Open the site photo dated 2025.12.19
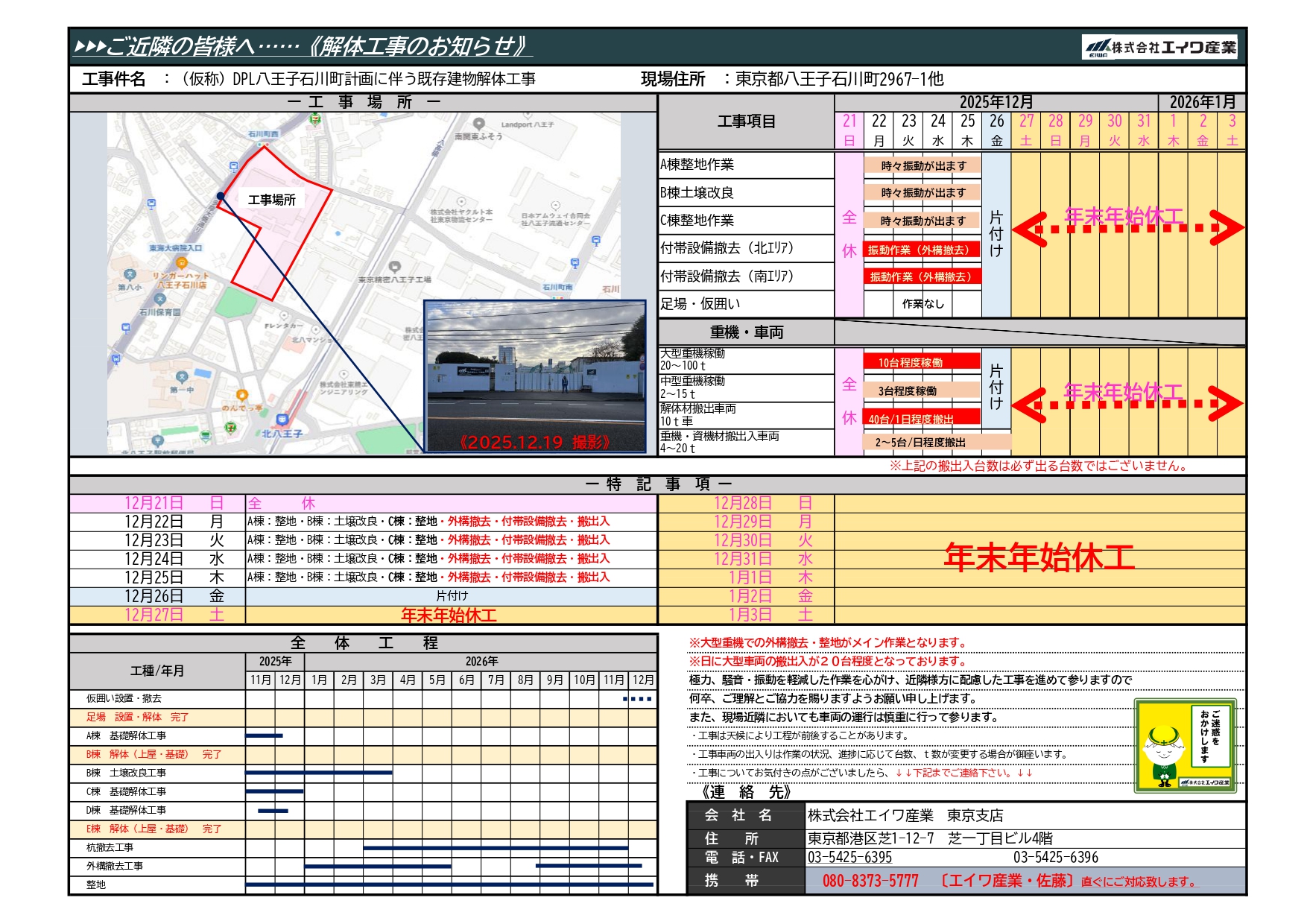 534,376
